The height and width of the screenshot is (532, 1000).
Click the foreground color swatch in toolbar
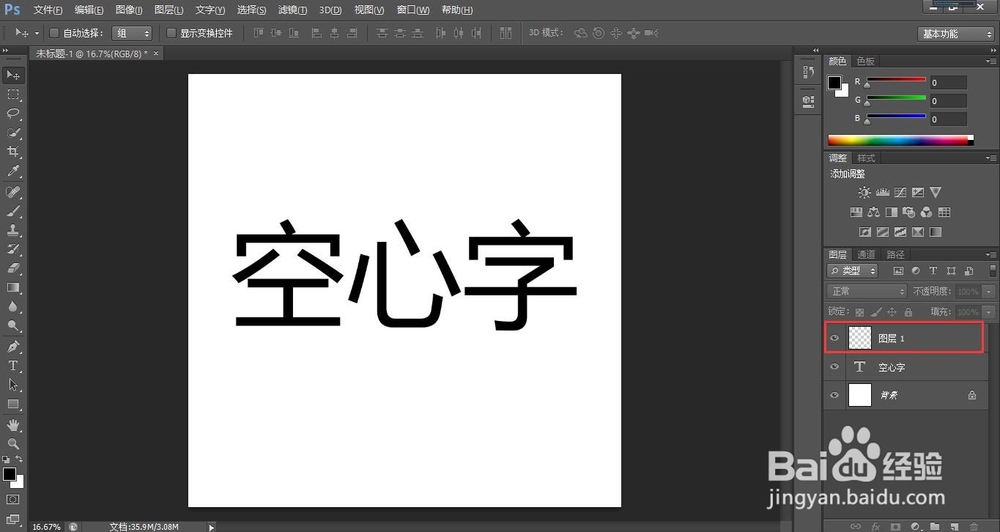9,474
